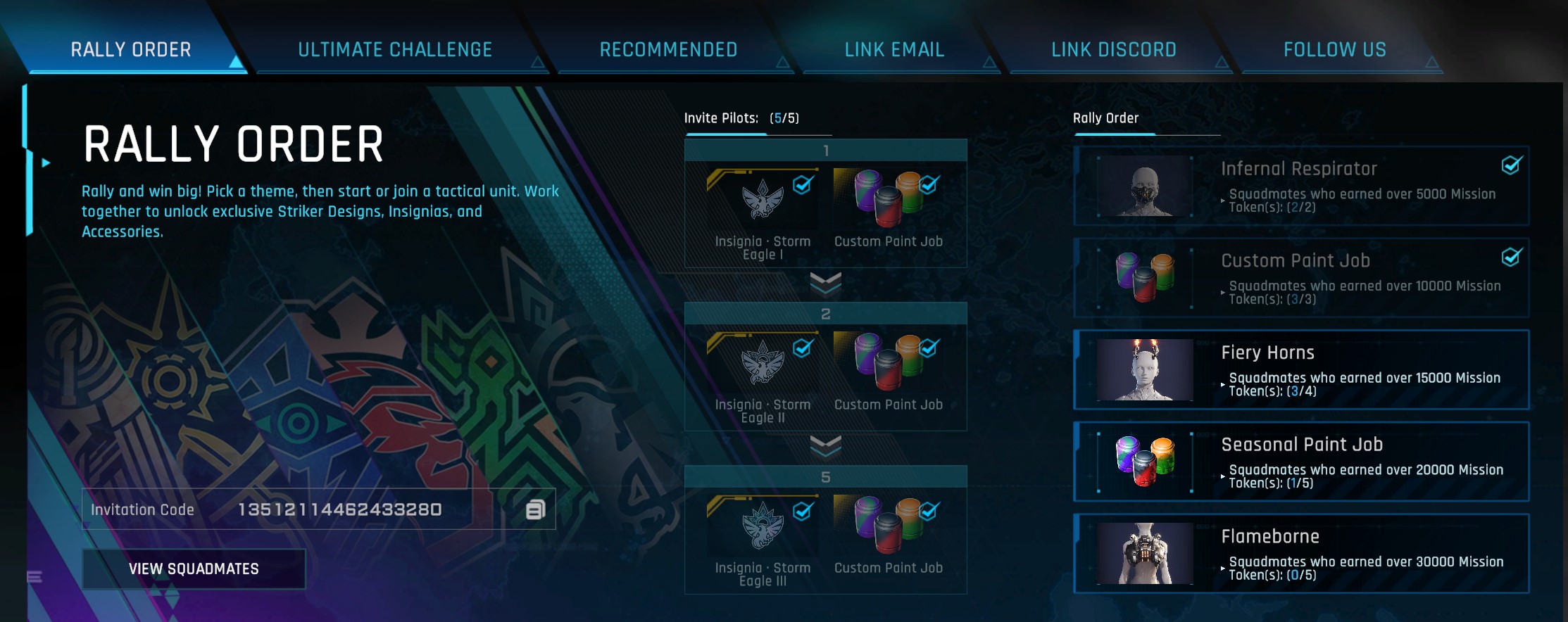
Task: Click the tier 1 Custom Paint Job cans
Action: click(889, 198)
